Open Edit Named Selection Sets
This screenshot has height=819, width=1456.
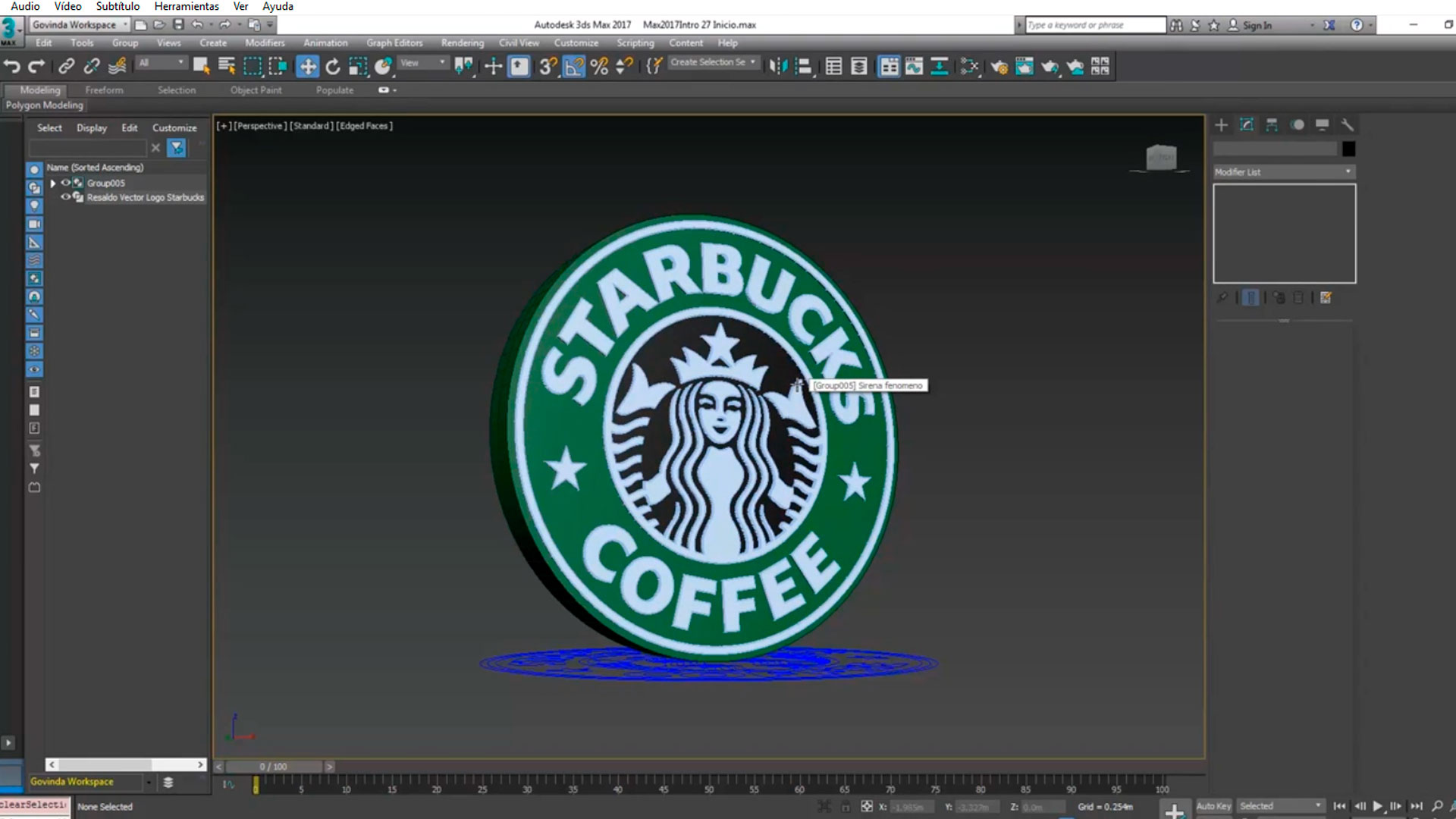tap(653, 67)
